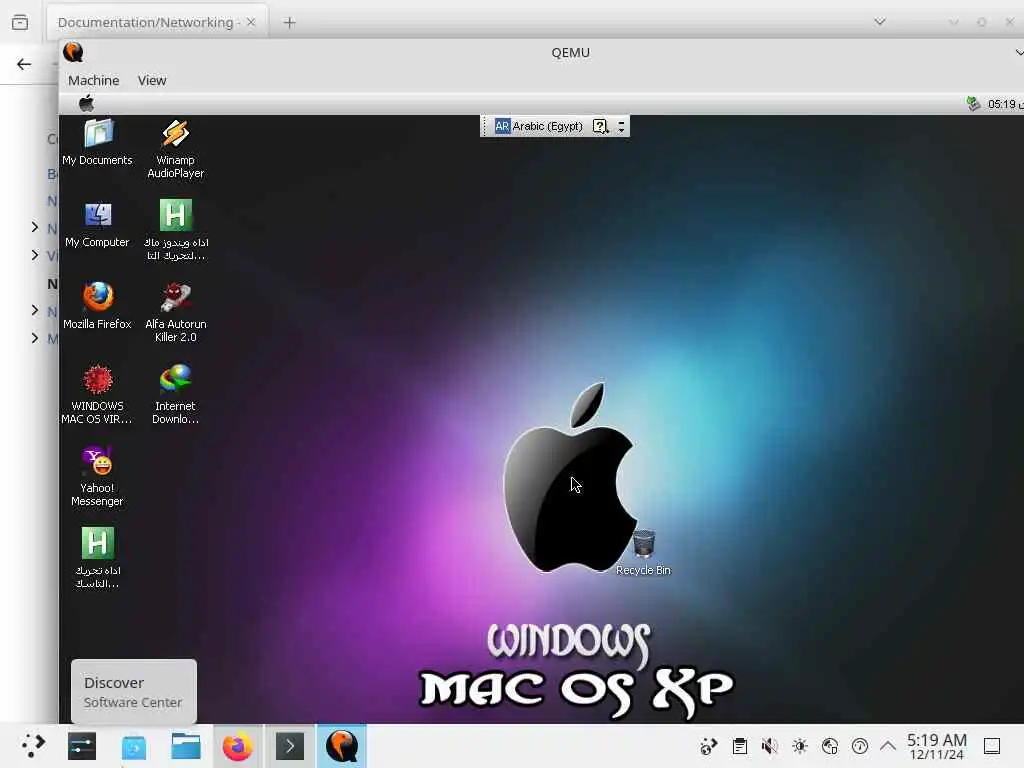Open brightness and color tray icon
Viewport: 1024px width, 768px height.
[x=799, y=746]
